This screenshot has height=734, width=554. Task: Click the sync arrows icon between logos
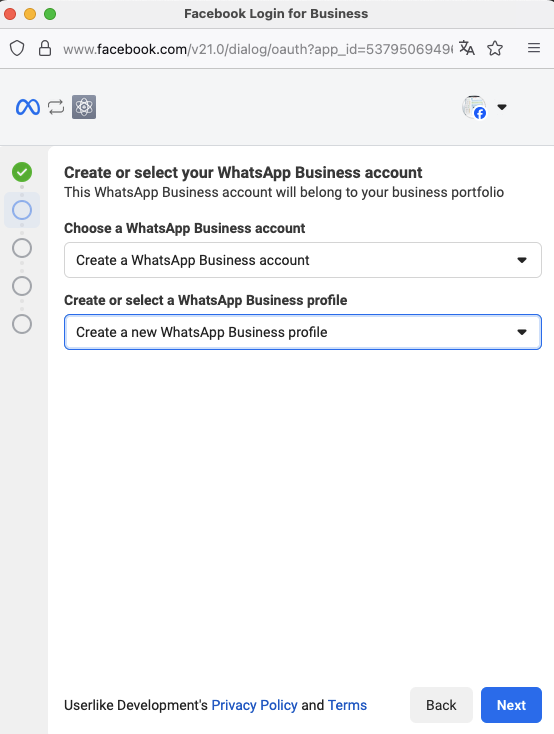pyautogui.click(x=56, y=107)
